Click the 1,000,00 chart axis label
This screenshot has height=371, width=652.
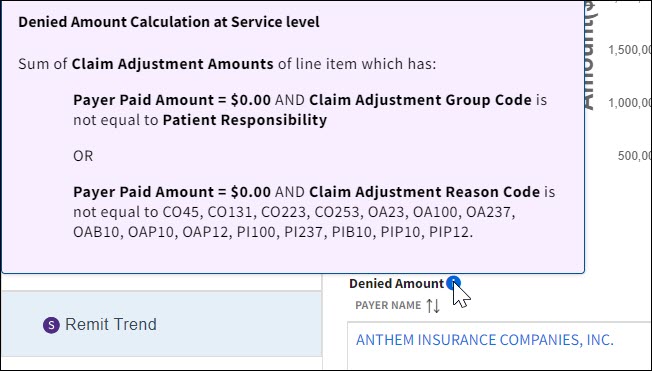(630, 103)
